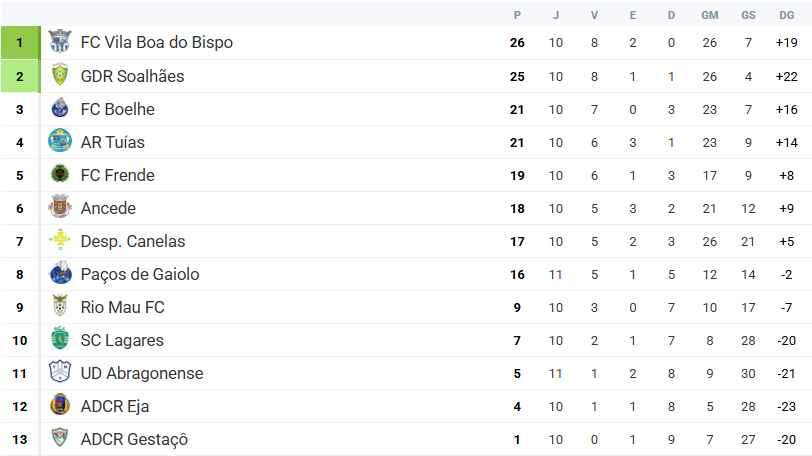
Task: Click the UD Abragonense club logo
Action: (x=60, y=373)
